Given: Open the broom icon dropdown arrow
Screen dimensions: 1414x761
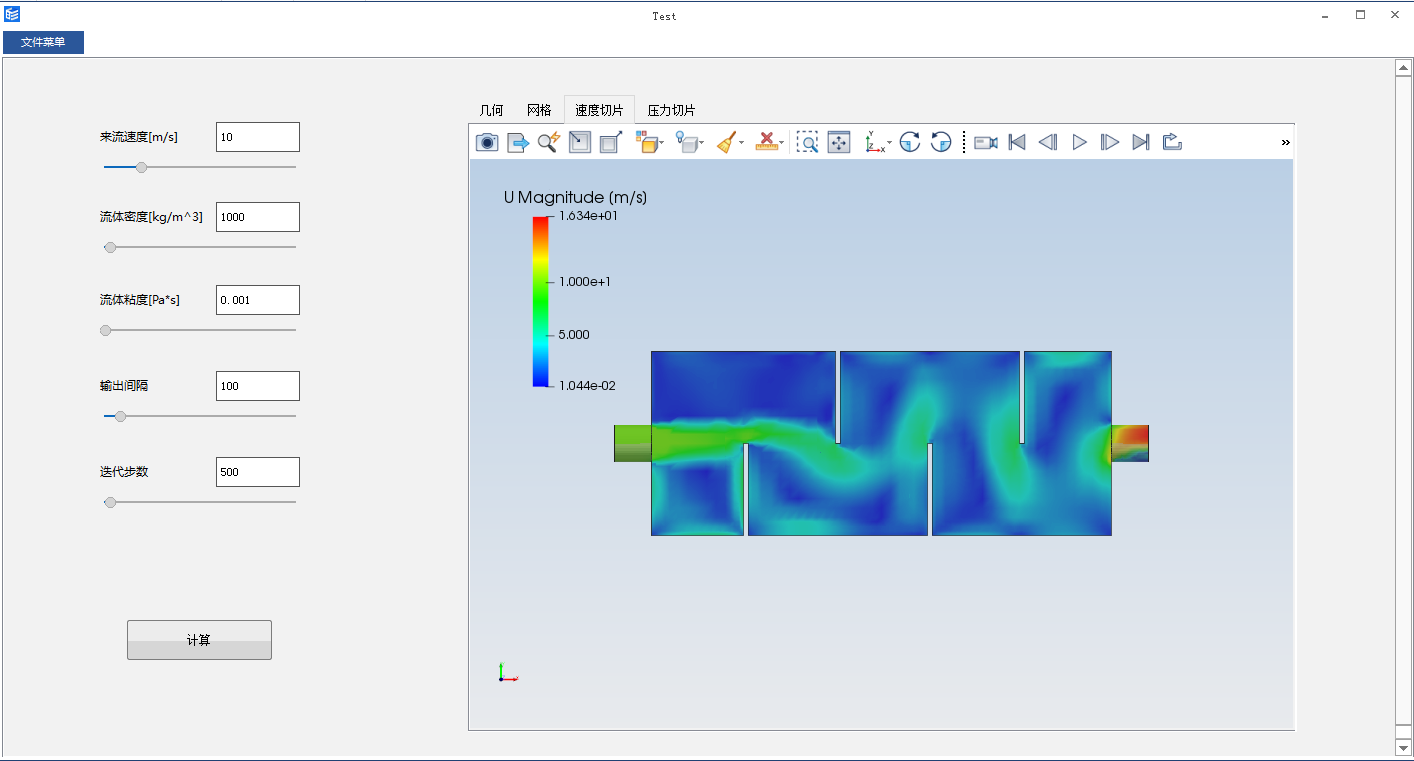Looking at the screenshot, I should pyautogui.click(x=742, y=143).
